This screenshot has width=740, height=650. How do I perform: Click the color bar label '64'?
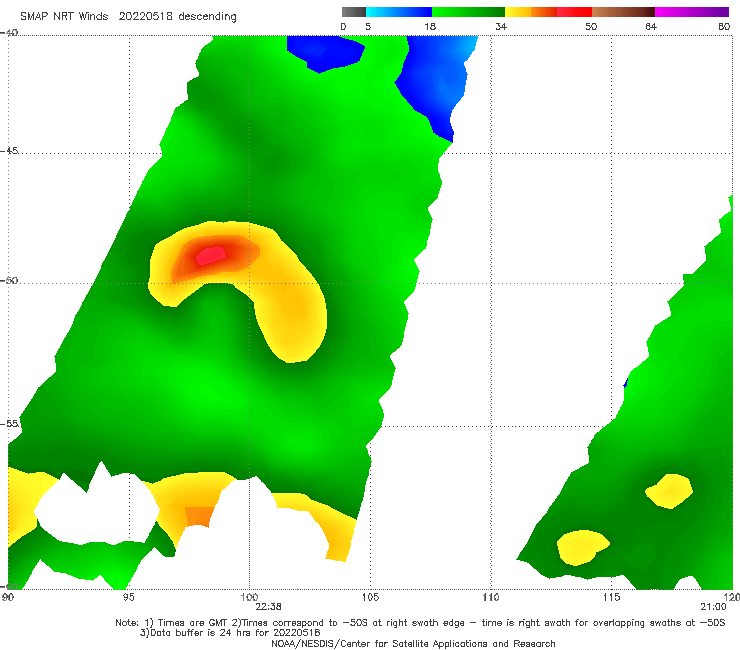pyautogui.click(x=651, y=27)
